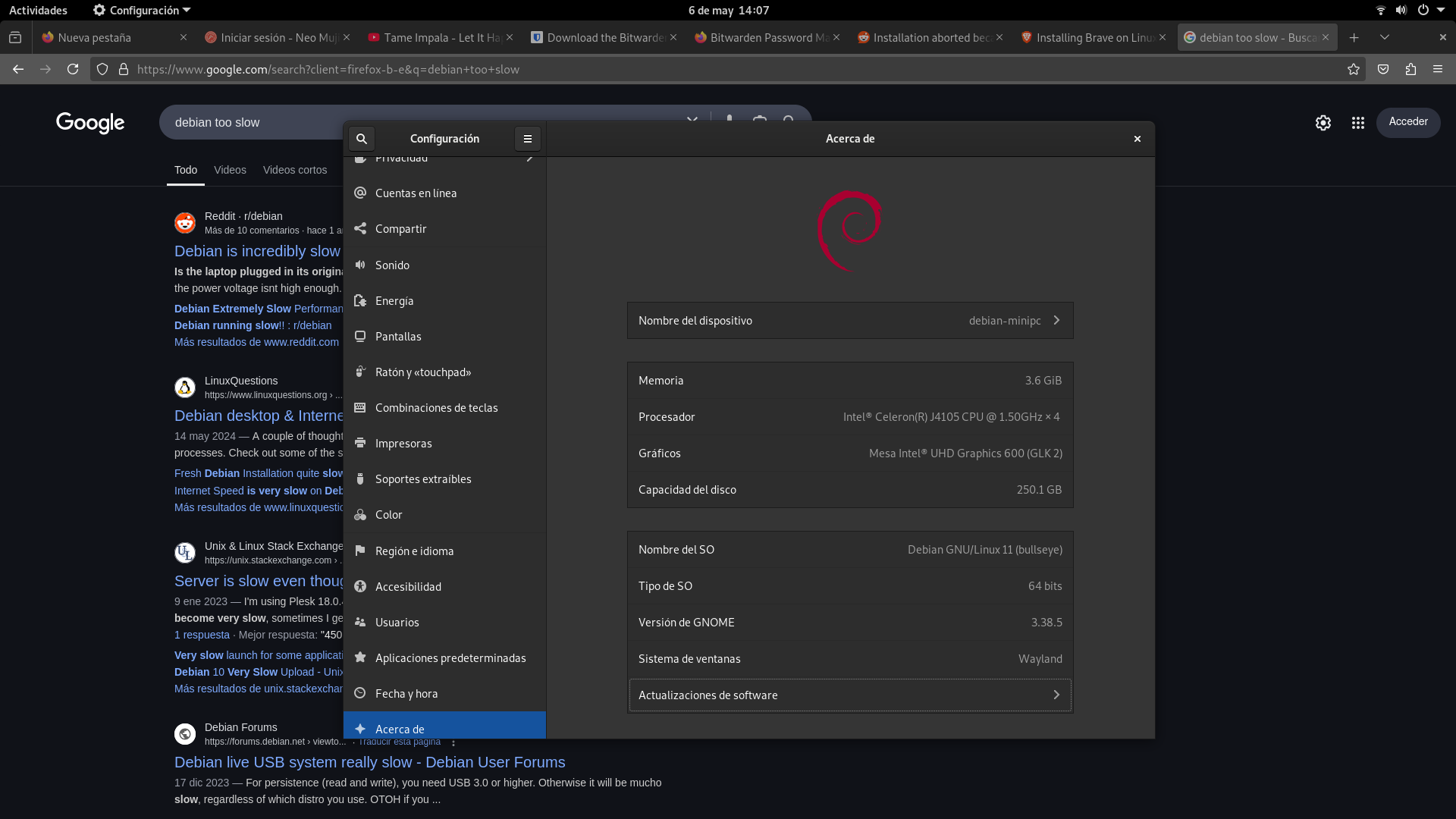Image resolution: width=1456 pixels, height=819 pixels.
Task: Click the Wi-Fi icon in system tray
Action: point(1380,11)
